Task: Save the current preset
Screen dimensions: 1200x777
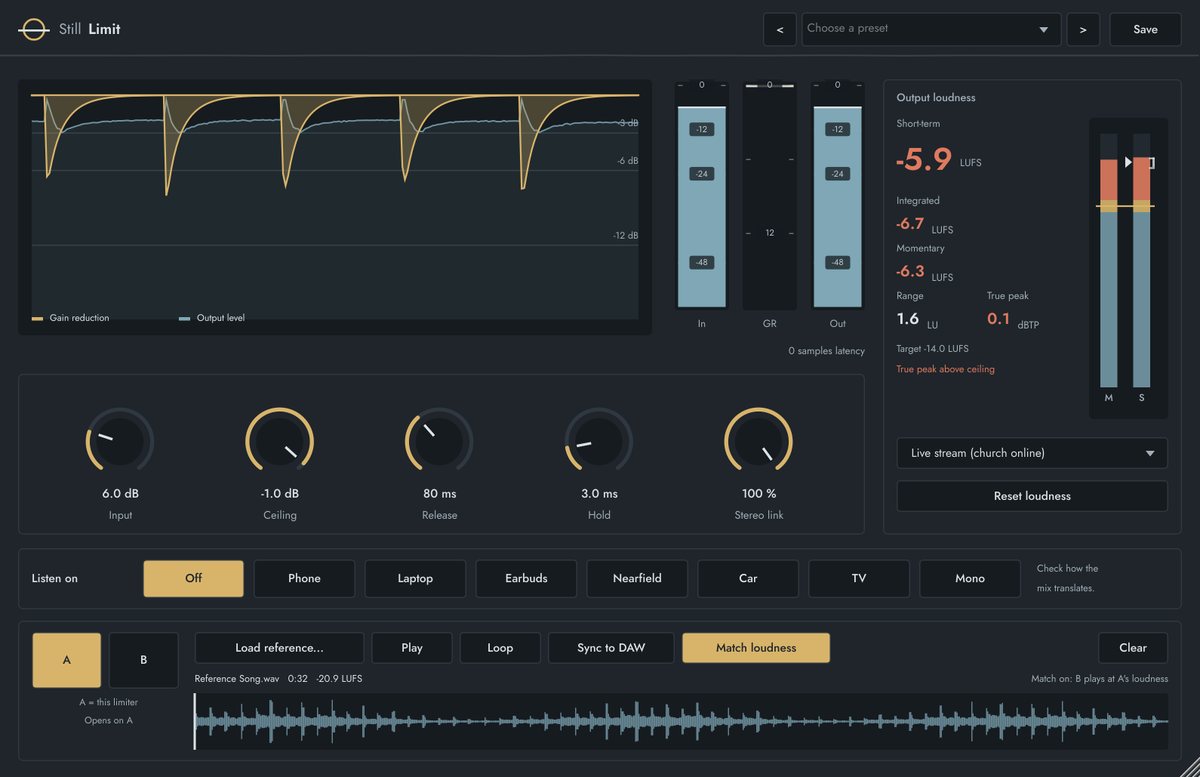Action: [x=1145, y=29]
